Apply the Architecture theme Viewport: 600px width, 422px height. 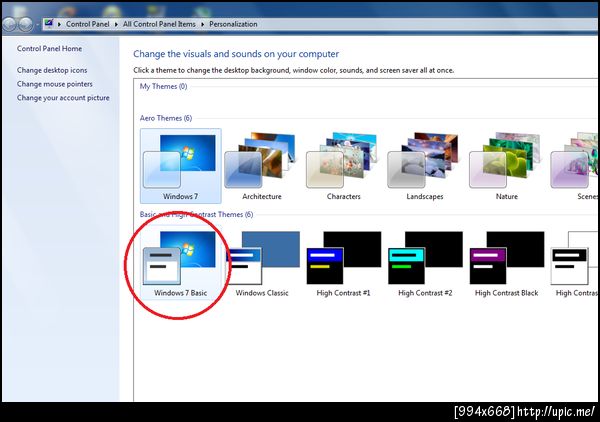(x=262, y=166)
